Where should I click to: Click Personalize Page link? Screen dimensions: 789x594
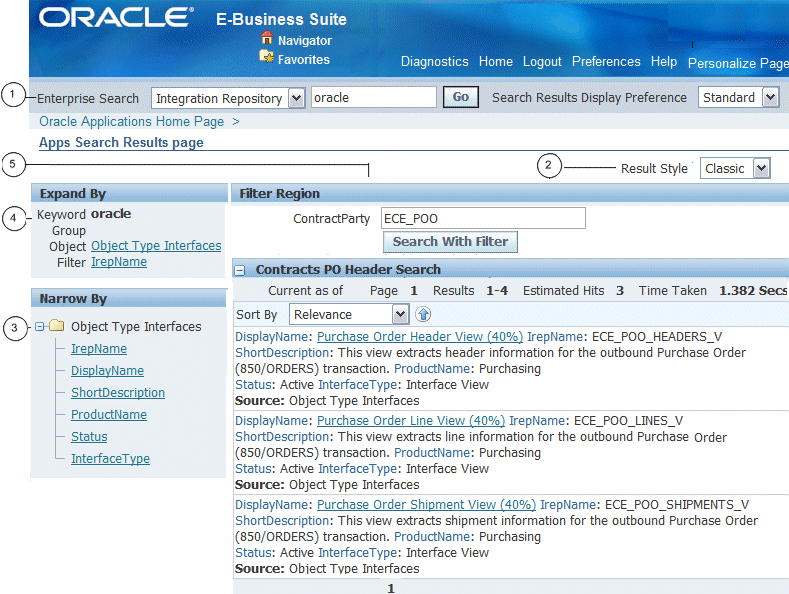738,63
